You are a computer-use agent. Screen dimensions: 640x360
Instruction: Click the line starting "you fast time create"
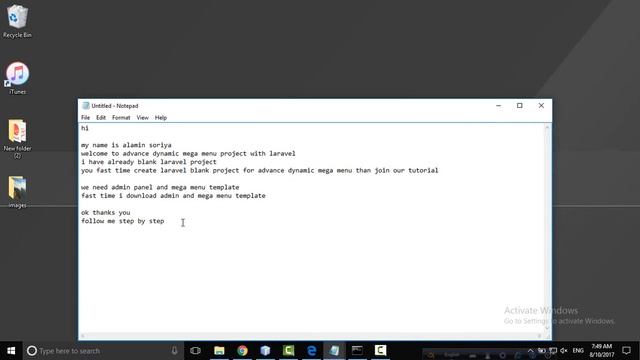[x=260, y=170]
